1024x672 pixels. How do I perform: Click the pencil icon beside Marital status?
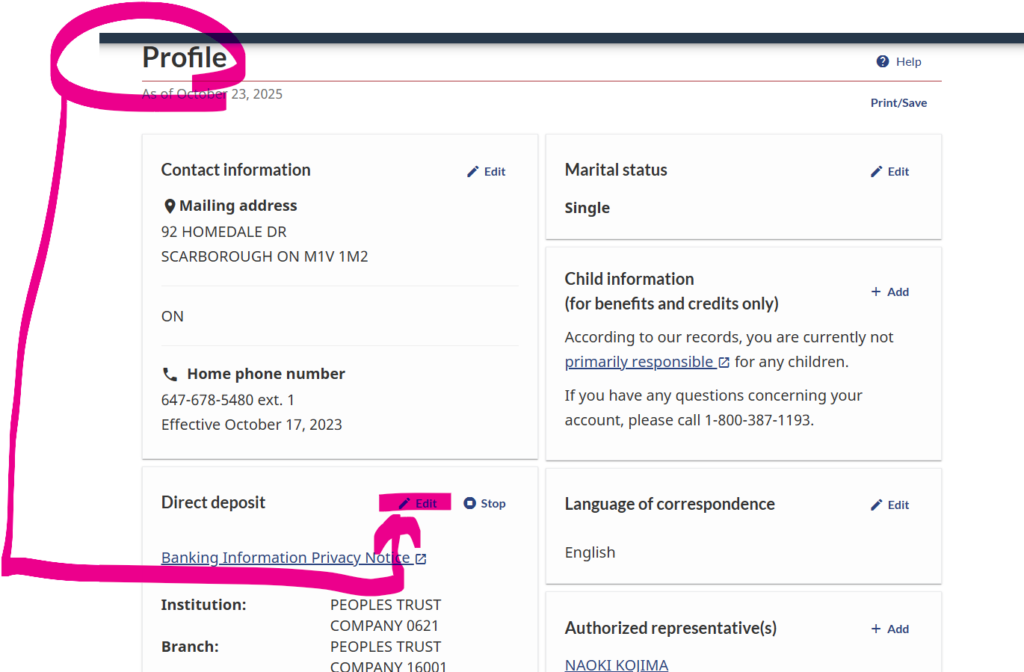(x=876, y=172)
